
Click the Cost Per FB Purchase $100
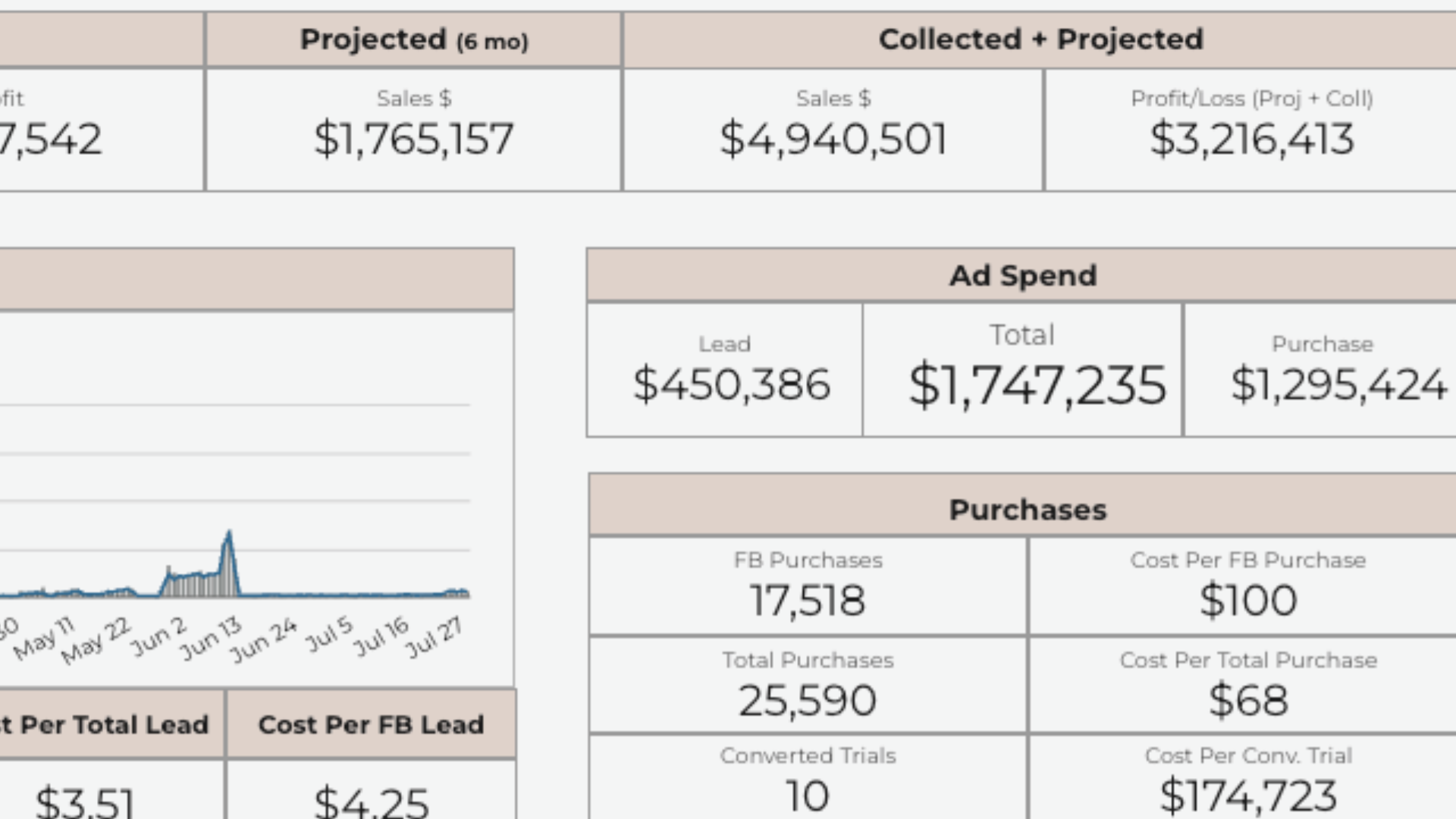(x=1247, y=601)
